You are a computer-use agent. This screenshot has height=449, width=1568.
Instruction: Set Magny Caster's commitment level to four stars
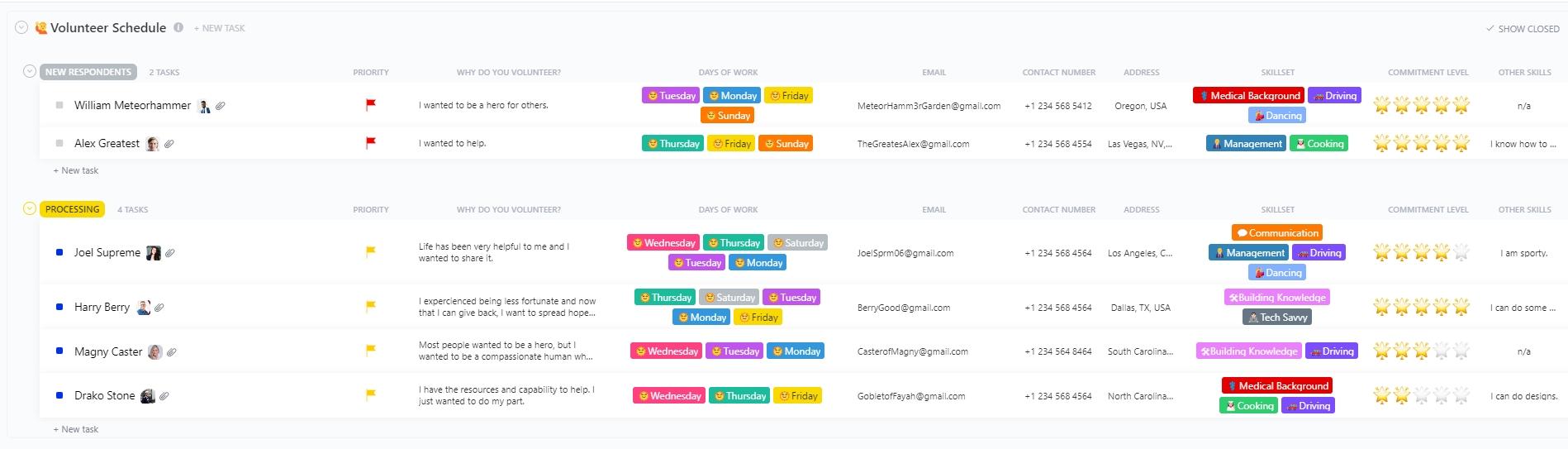[1442, 351]
